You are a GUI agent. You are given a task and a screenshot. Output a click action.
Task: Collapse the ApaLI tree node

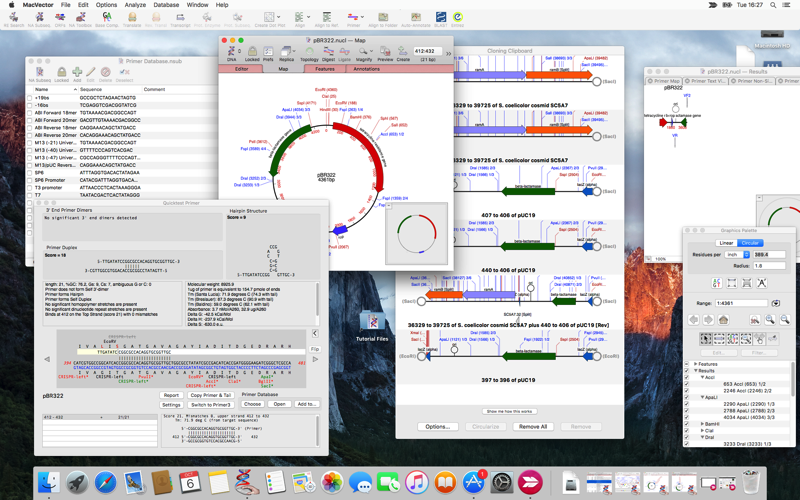(703, 397)
